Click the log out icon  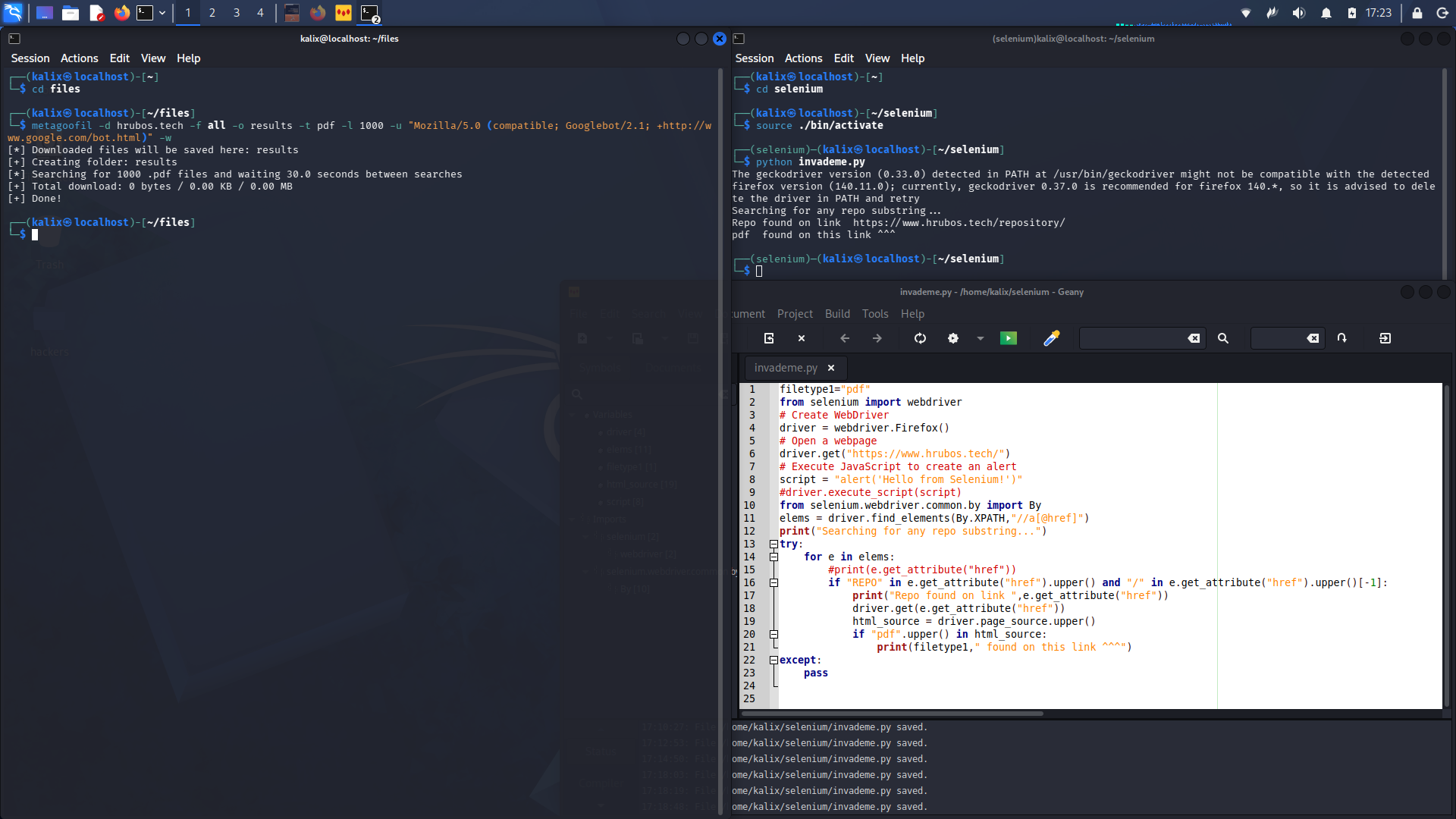click(x=1442, y=13)
